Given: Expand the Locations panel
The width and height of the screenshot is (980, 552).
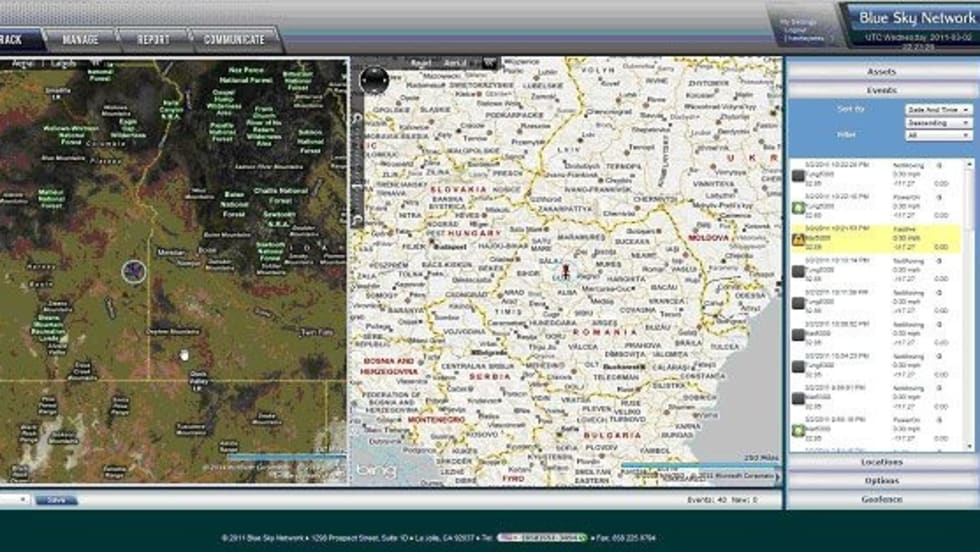Looking at the screenshot, I should click(x=881, y=462).
